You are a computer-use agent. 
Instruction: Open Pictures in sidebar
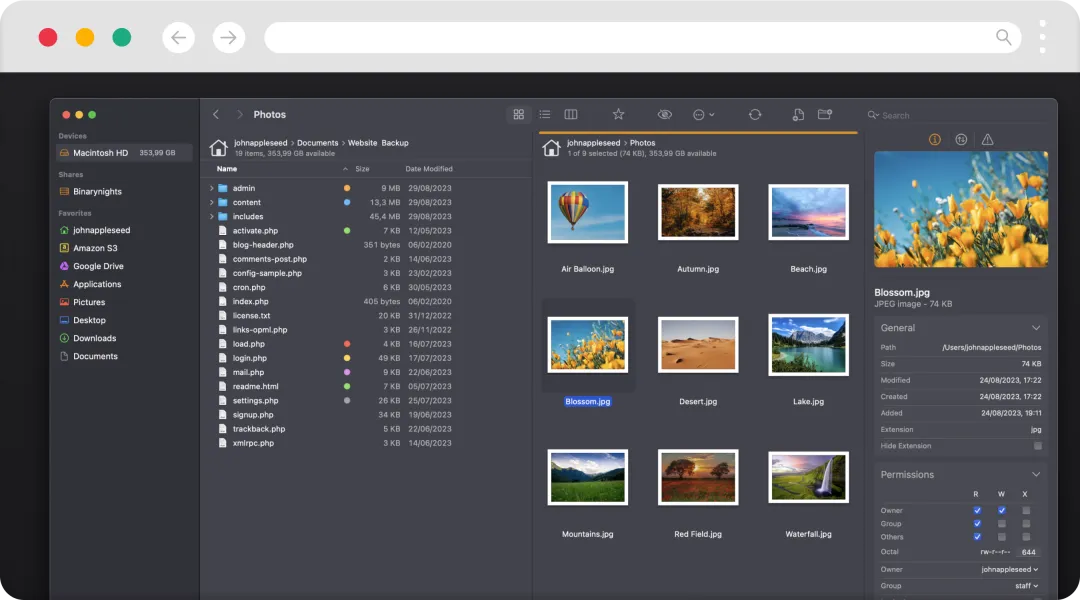[x=89, y=302]
